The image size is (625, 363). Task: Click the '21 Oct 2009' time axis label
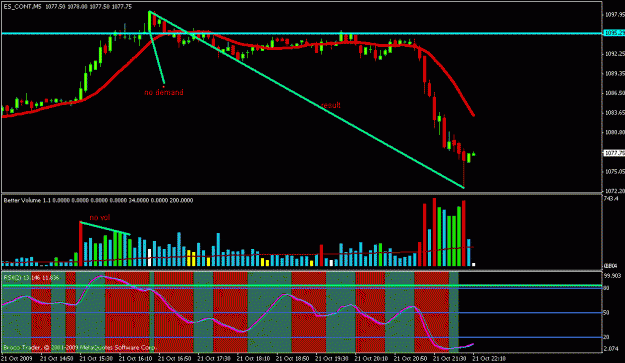click(17, 358)
